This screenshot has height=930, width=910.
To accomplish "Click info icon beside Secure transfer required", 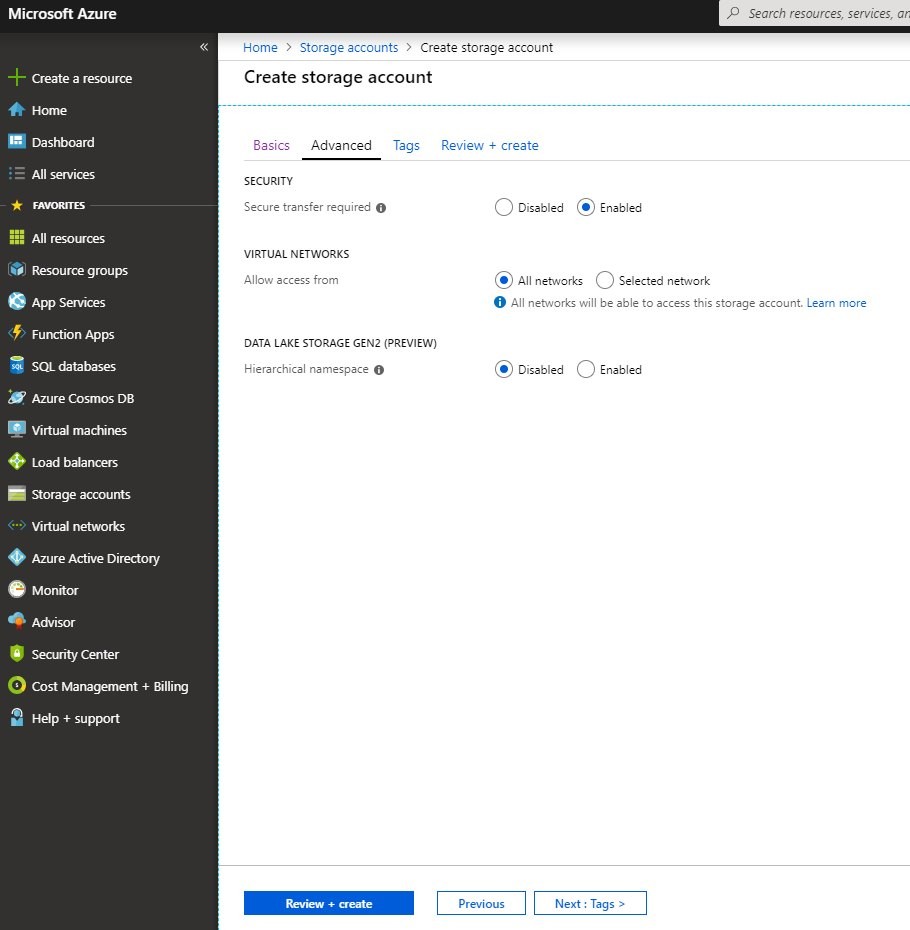I will 381,208.
